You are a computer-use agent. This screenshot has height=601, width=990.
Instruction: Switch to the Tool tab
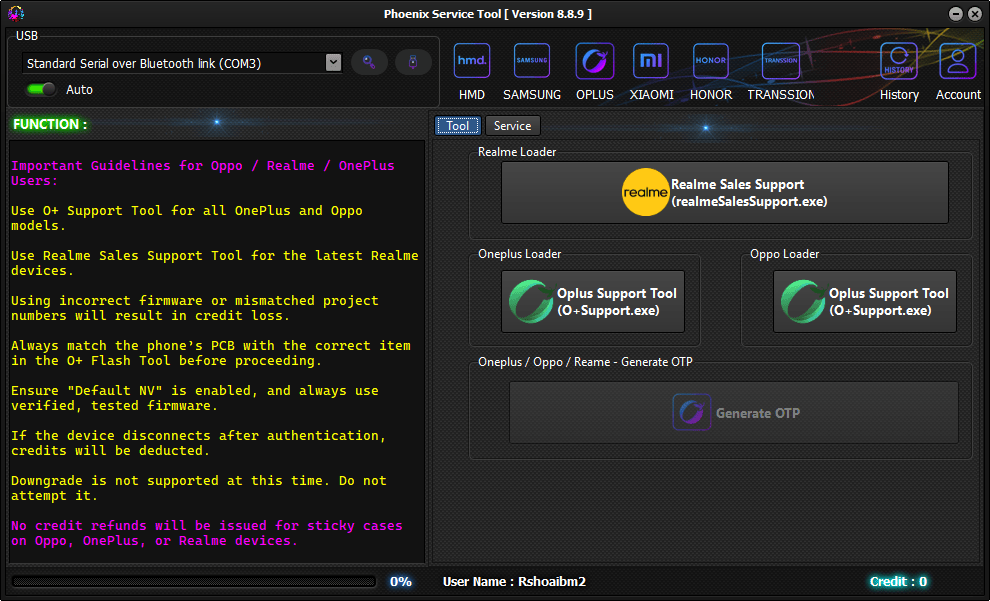point(458,126)
